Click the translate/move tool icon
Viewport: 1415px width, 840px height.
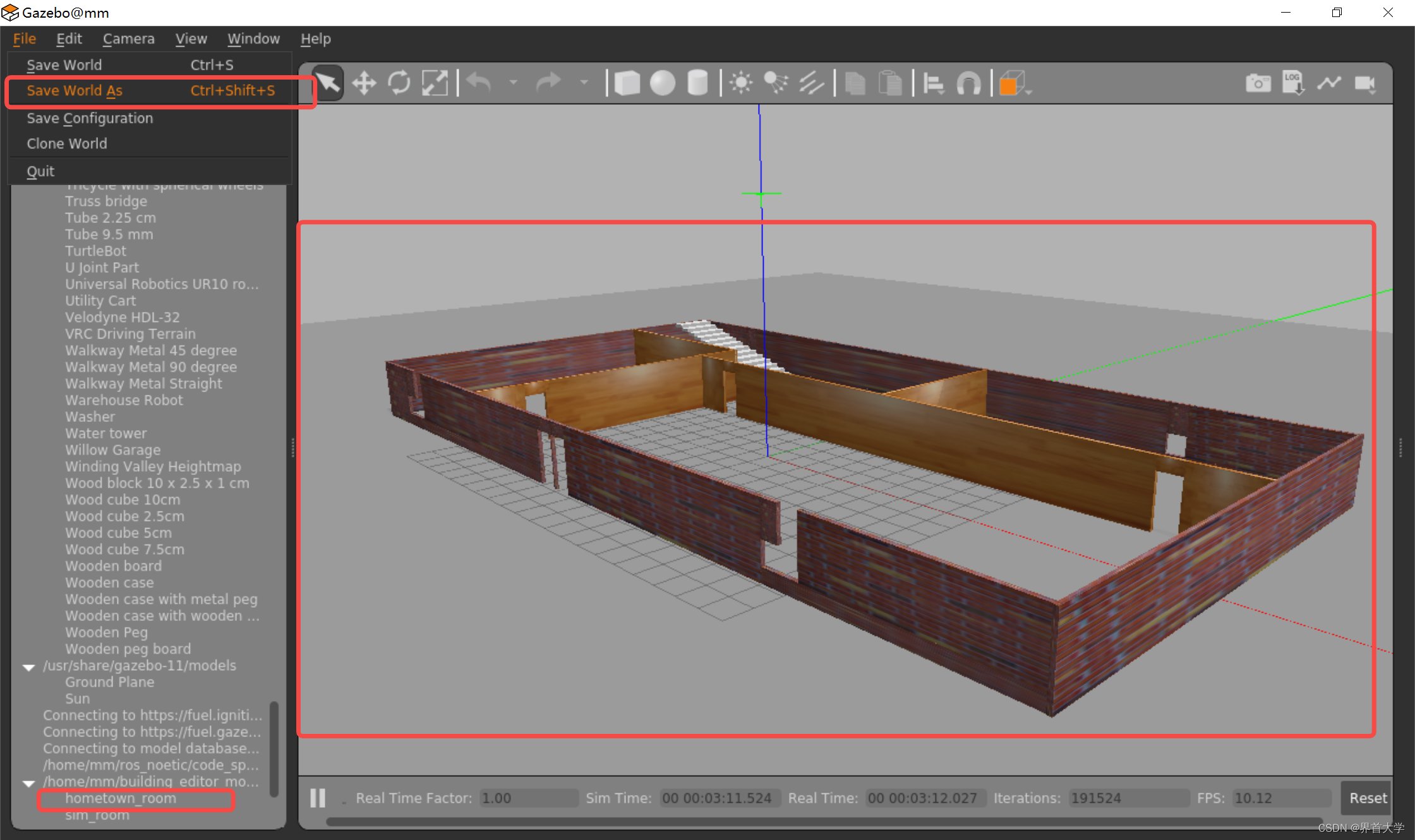point(363,82)
